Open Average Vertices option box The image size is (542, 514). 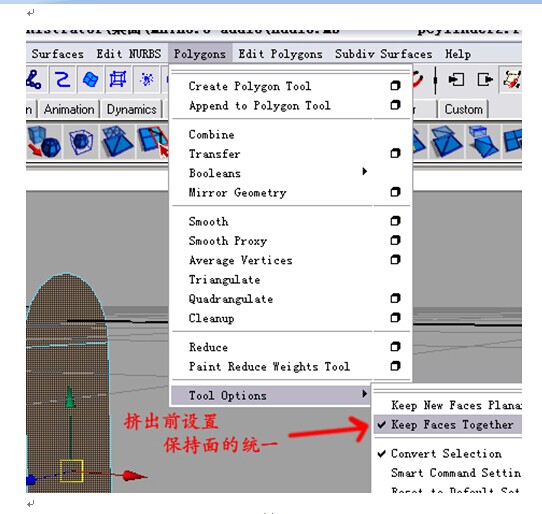395,259
